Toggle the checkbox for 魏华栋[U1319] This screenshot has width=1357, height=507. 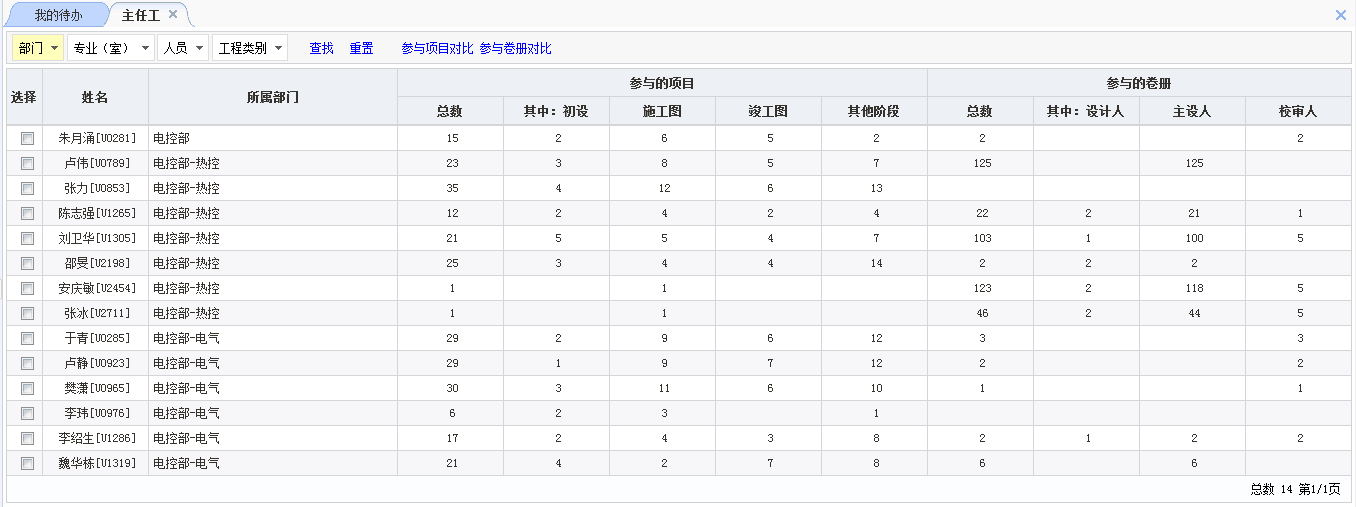[27, 463]
